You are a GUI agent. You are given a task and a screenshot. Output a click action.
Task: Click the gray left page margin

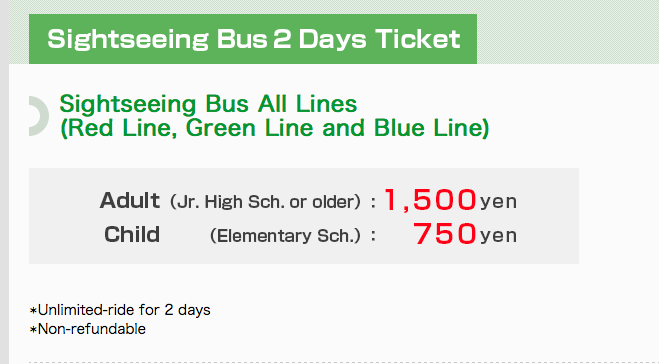point(4,182)
